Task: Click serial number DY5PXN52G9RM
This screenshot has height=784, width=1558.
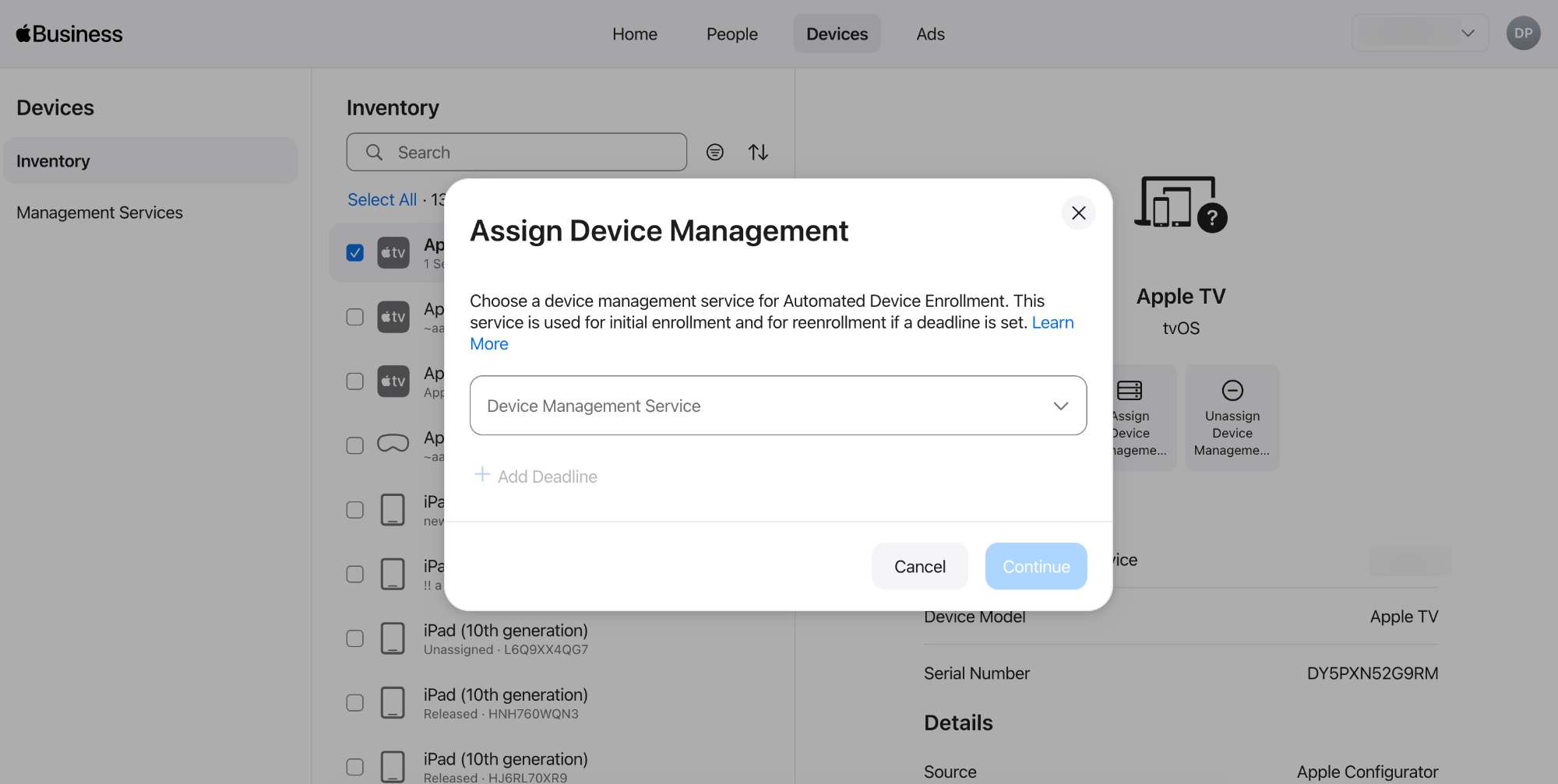Action: [x=1372, y=673]
